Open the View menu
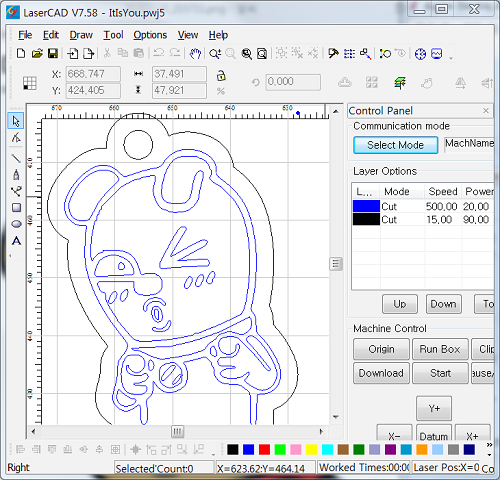The image size is (500, 480). click(x=188, y=35)
